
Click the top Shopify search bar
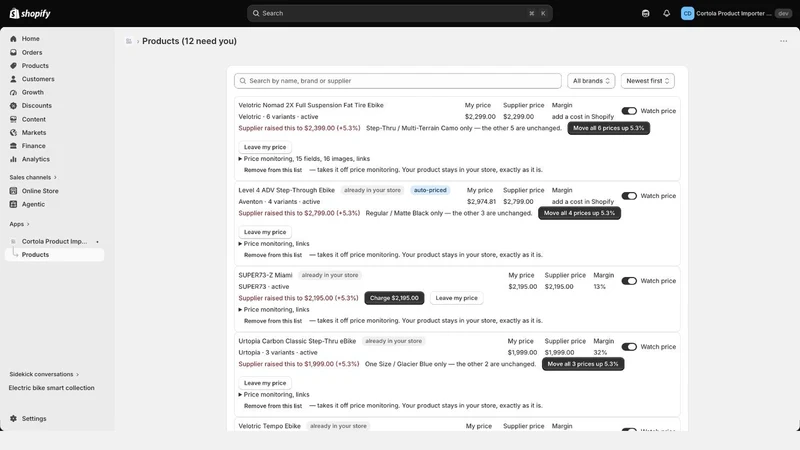point(399,13)
